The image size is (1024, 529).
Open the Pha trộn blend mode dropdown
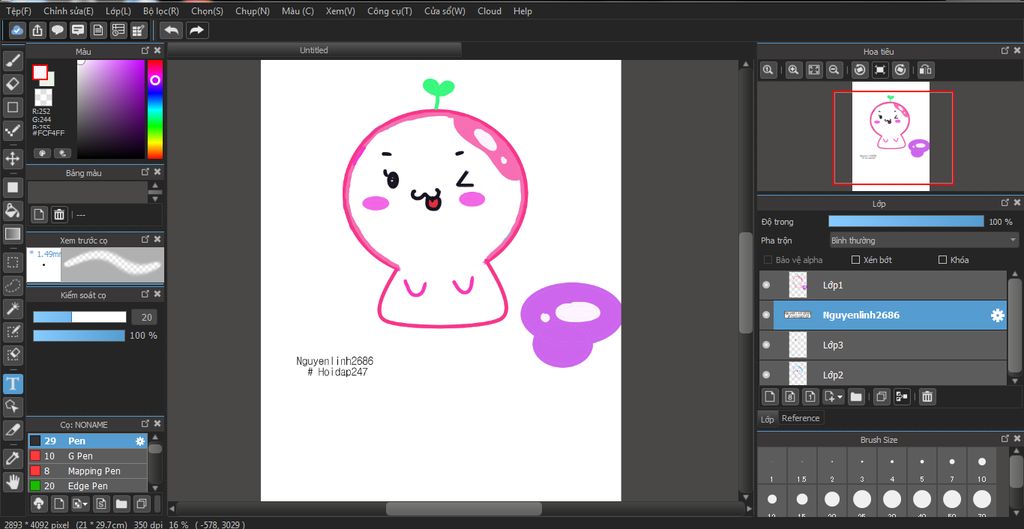click(x=923, y=240)
